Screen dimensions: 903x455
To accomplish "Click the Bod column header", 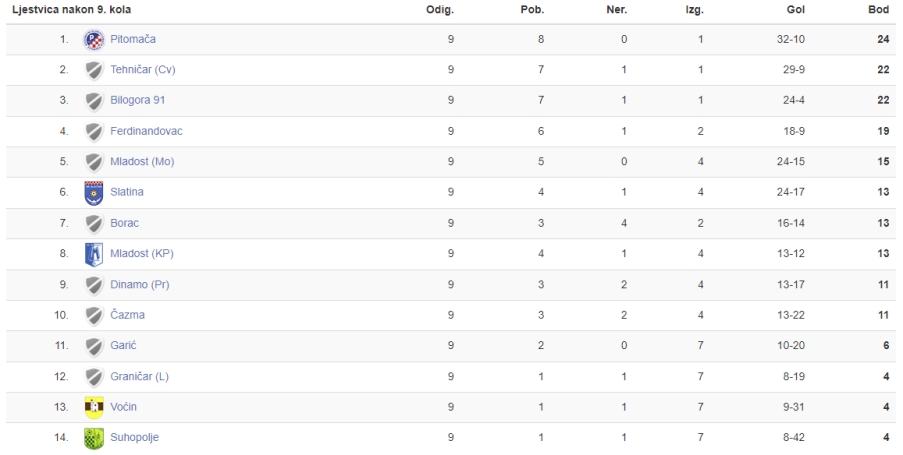I will [x=879, y=10].
